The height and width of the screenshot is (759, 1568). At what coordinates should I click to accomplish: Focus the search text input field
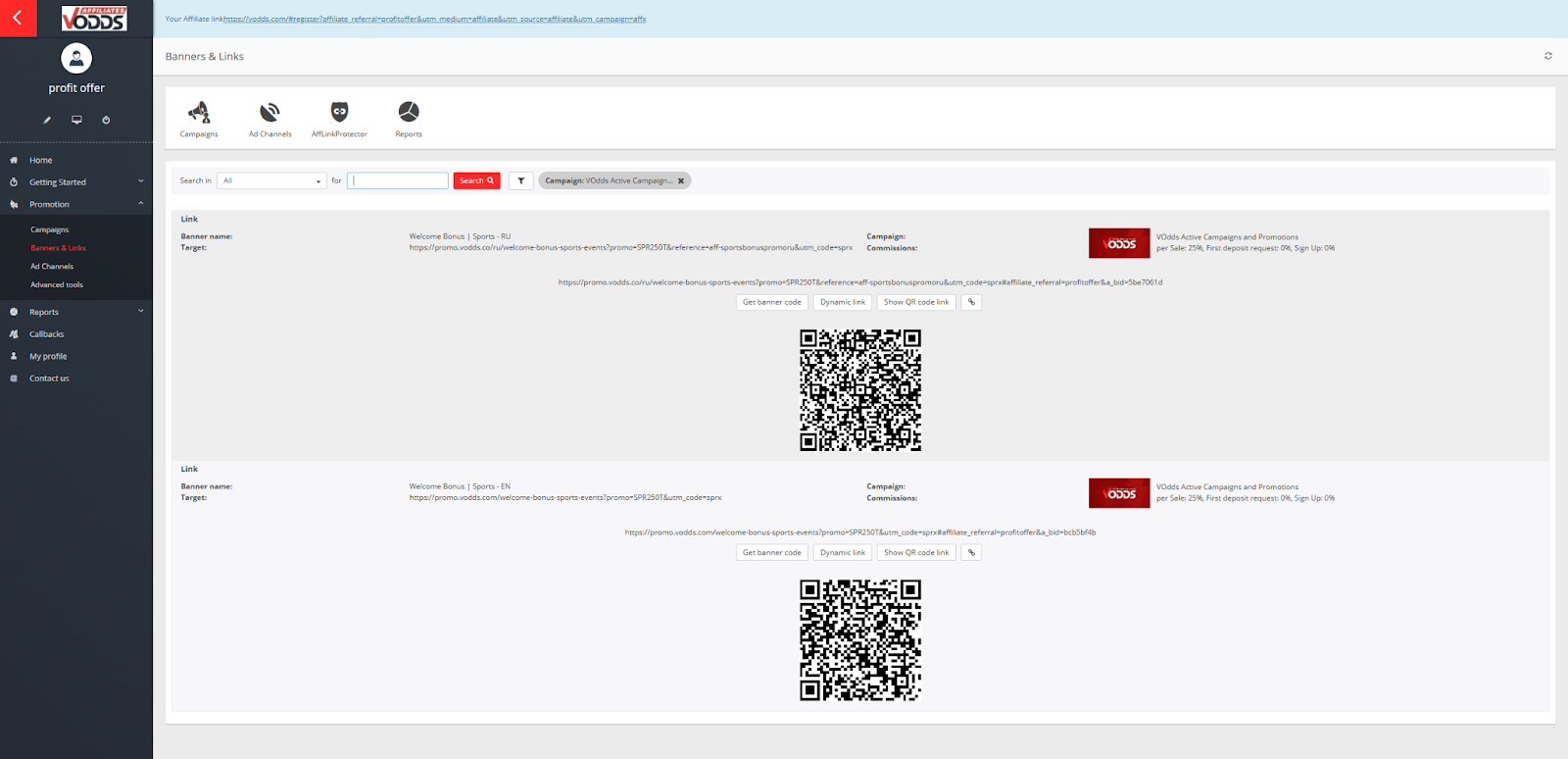tap(397, 180)
